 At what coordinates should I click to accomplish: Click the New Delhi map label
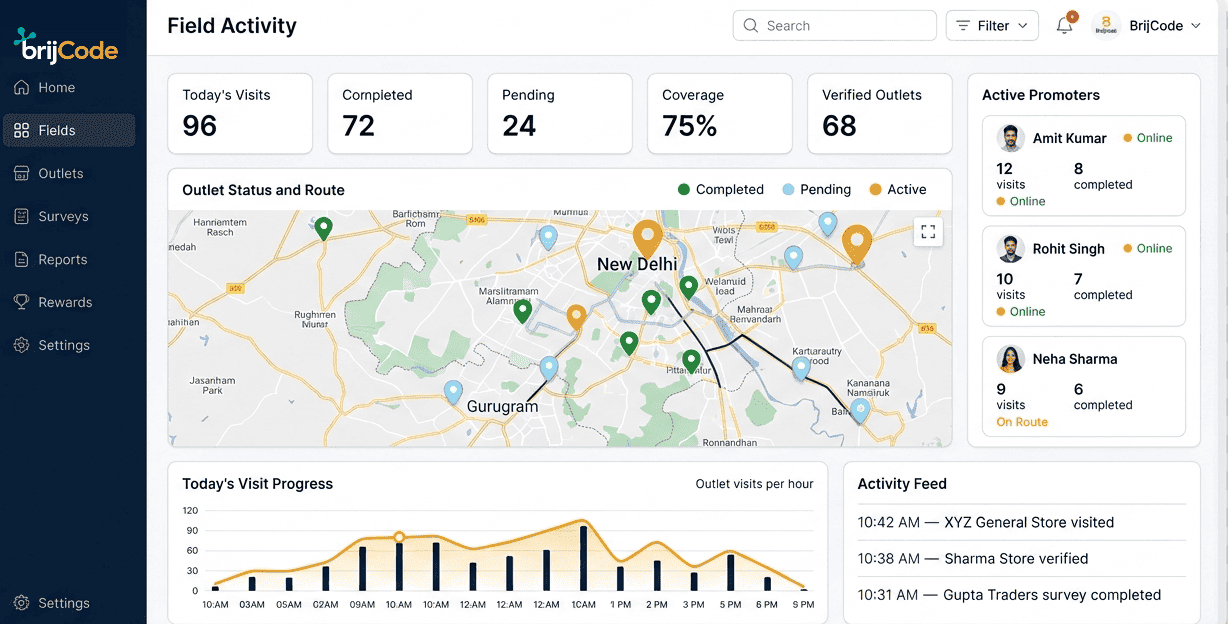[x=637, y=265]
